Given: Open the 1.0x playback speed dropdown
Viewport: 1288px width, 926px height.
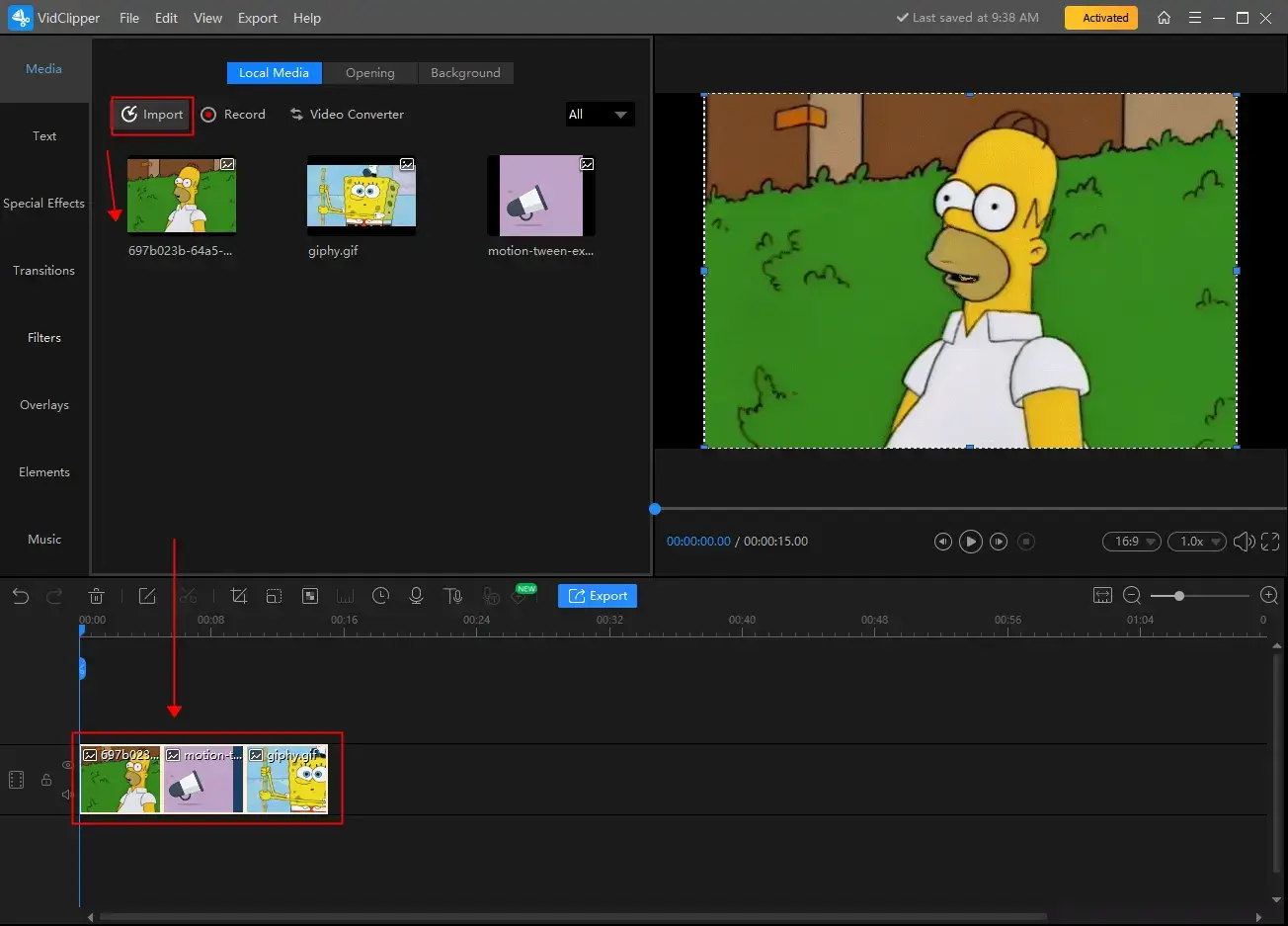Looking at the screenshot, I should (x=1196, y=542).
